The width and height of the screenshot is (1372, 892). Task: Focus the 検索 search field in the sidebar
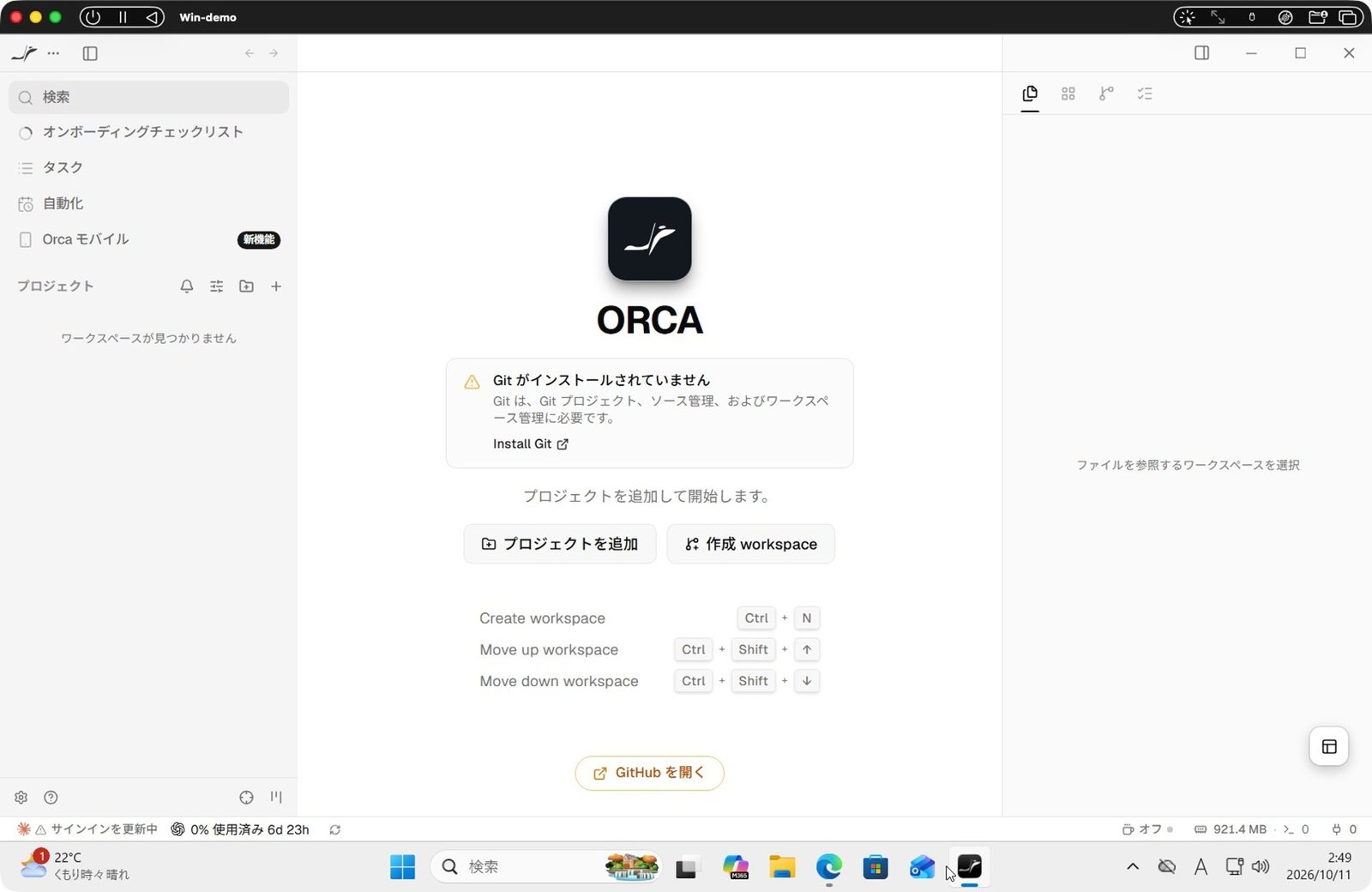tap(148, 97)
